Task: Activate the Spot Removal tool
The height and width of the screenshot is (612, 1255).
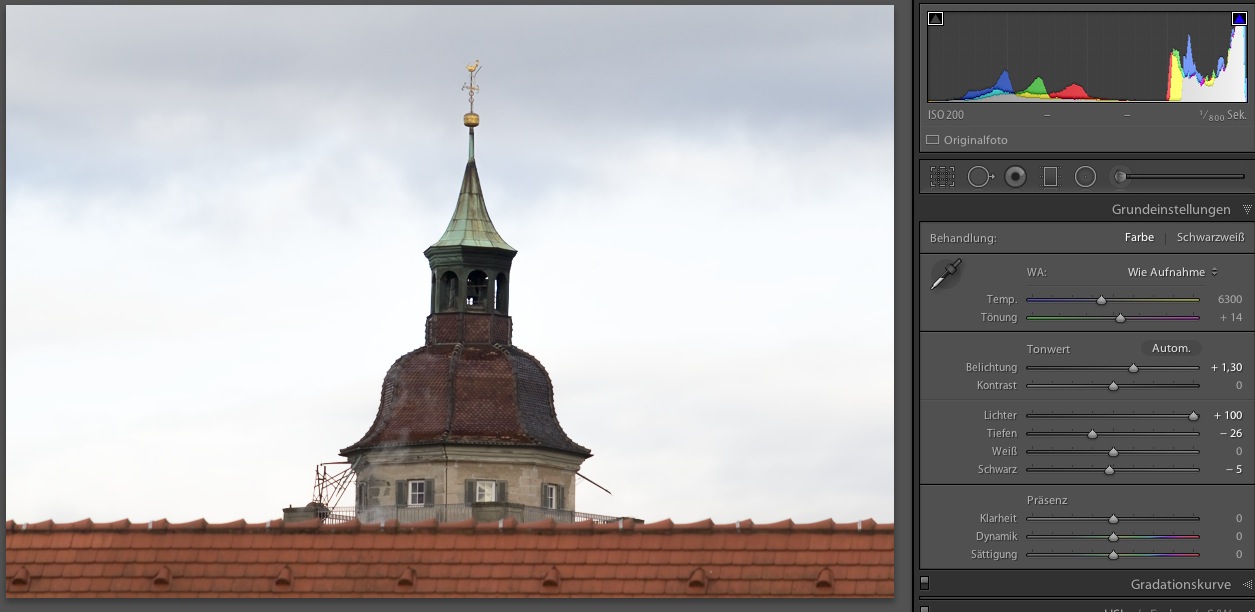Action: (x=979, y=177)
